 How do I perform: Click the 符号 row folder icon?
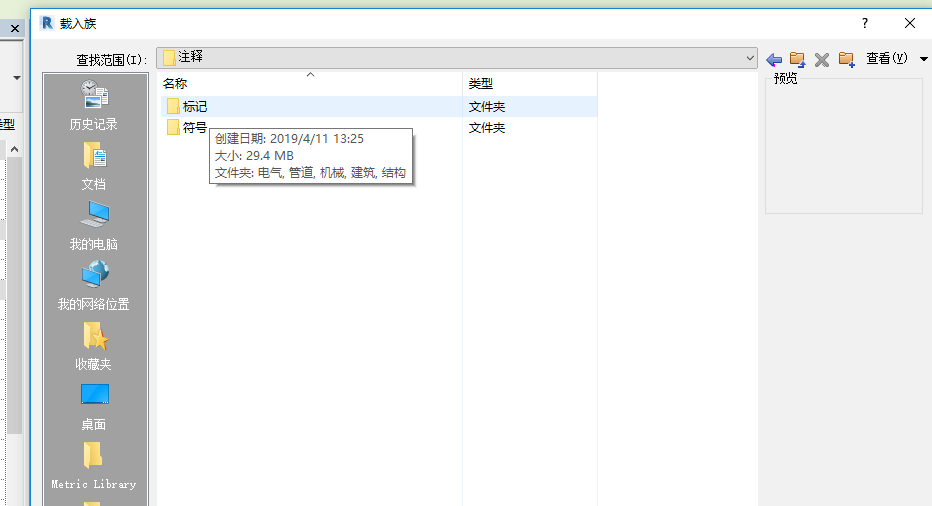(x=173, y=127)
